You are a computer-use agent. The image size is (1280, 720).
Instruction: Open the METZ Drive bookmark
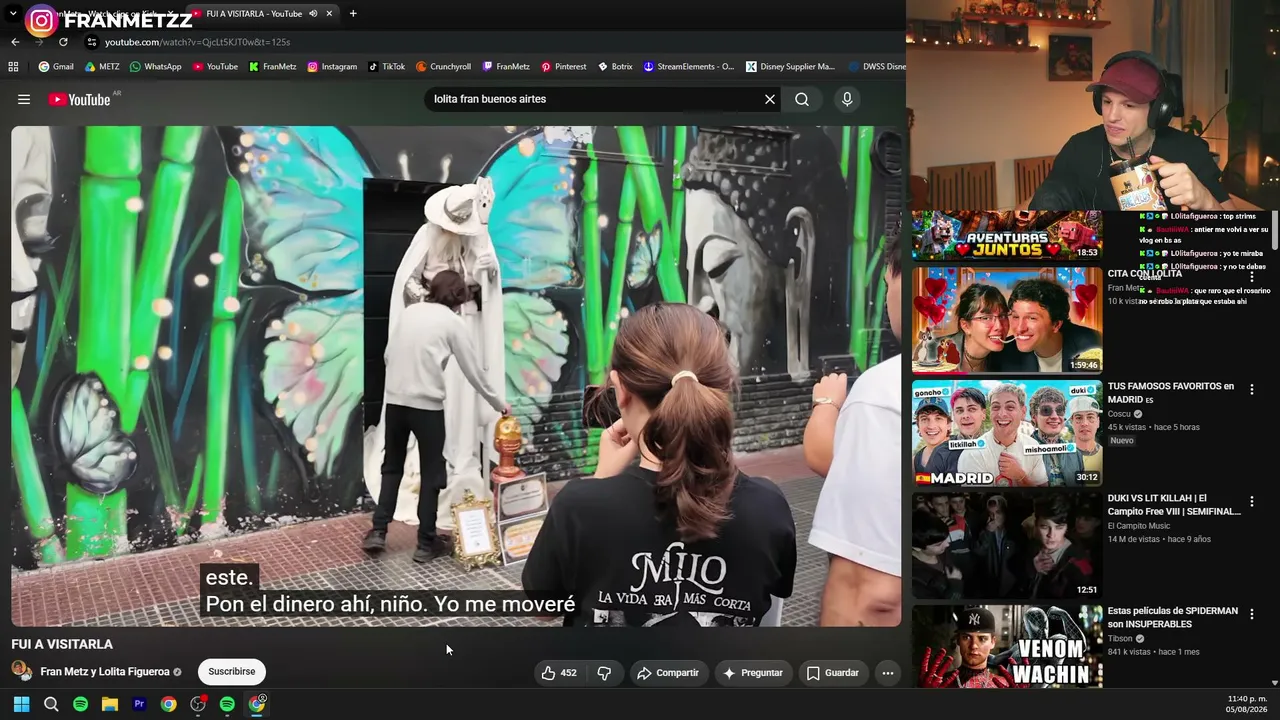(x=102, y=67)
